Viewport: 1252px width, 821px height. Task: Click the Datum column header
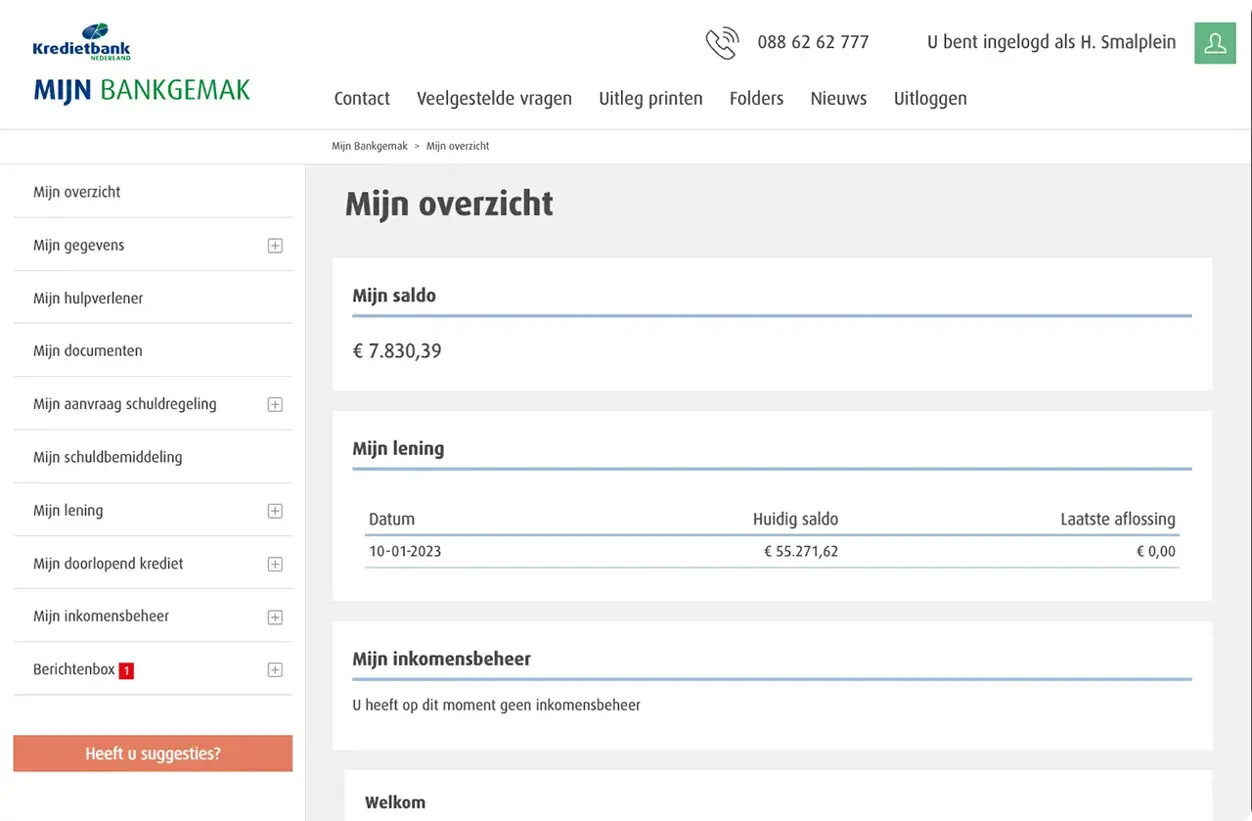tap(392, 519)
